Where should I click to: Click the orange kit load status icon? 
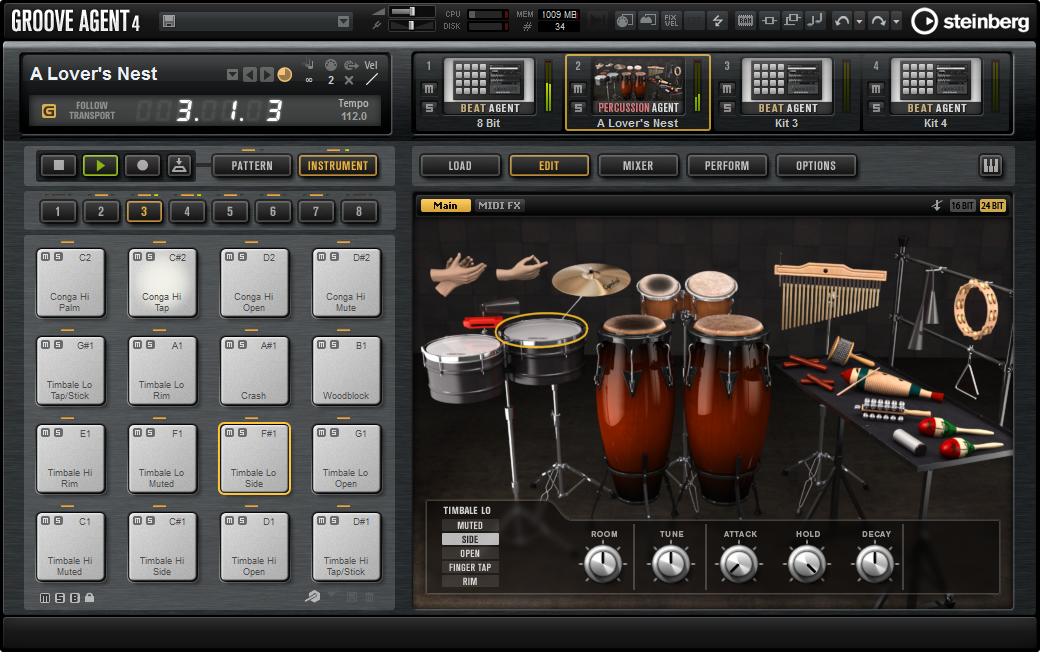tap(285, 74)
